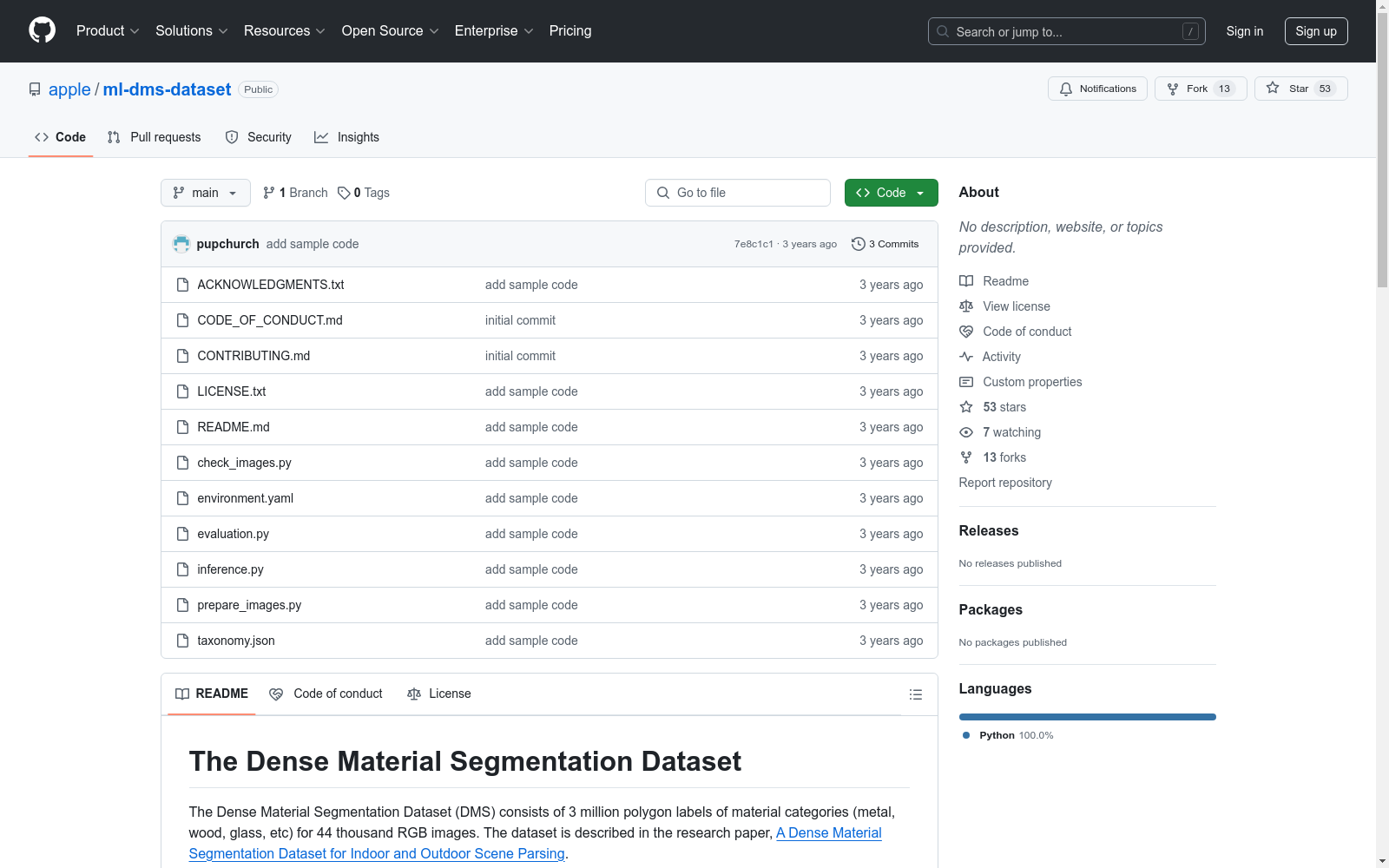Open the ml-dms-dataset repository link
1389x868 pixels.
[167, 89]
